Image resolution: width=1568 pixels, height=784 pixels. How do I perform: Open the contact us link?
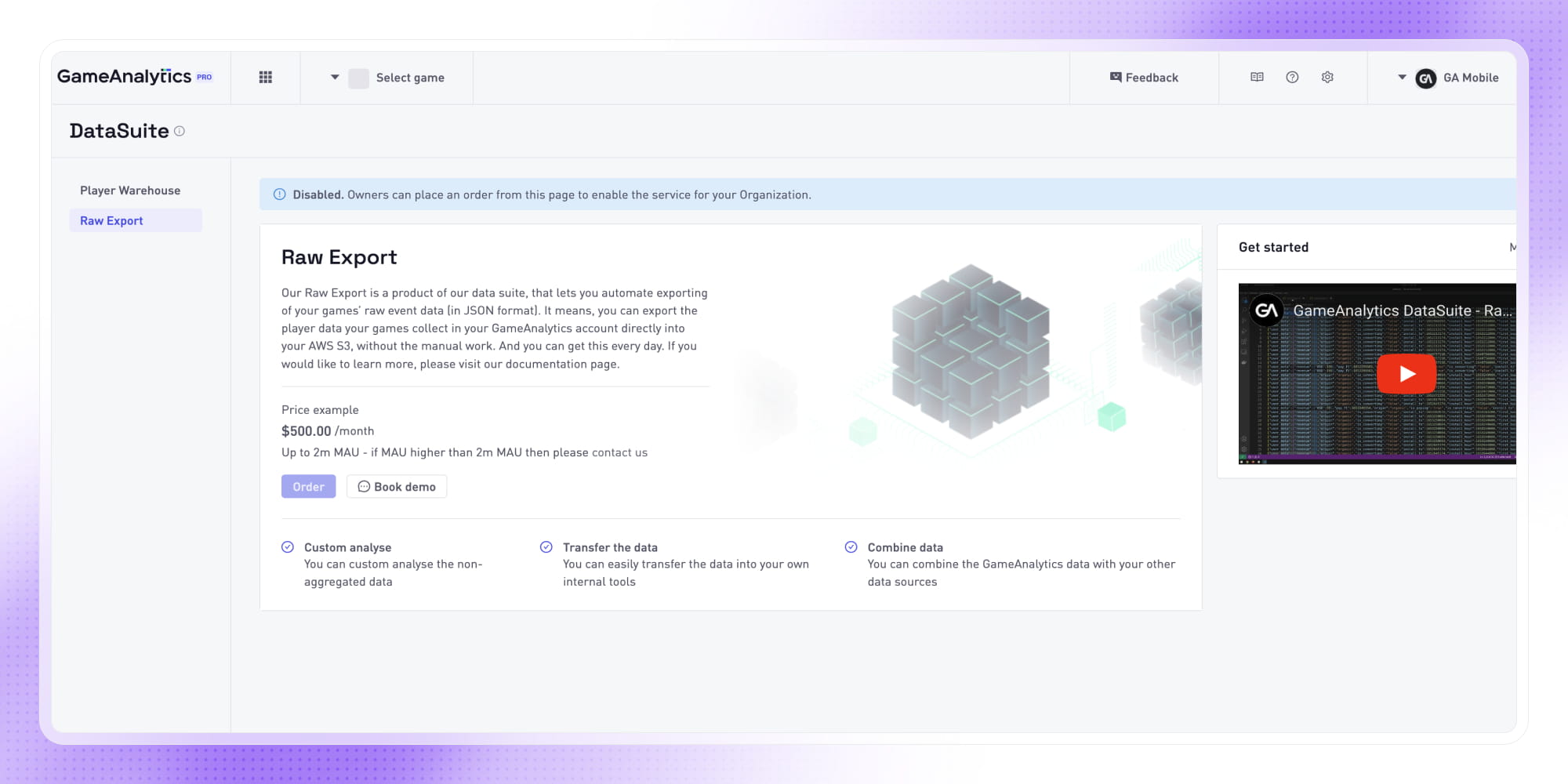click(x=619, y=452)
